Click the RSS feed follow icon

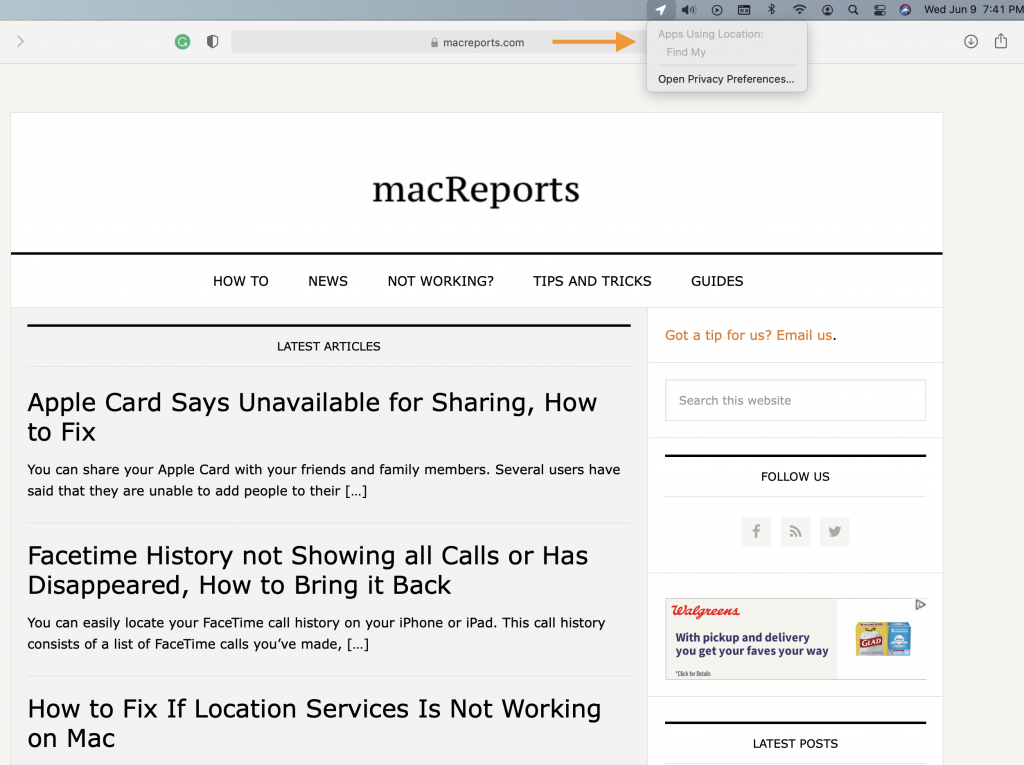tap(795, 531)
